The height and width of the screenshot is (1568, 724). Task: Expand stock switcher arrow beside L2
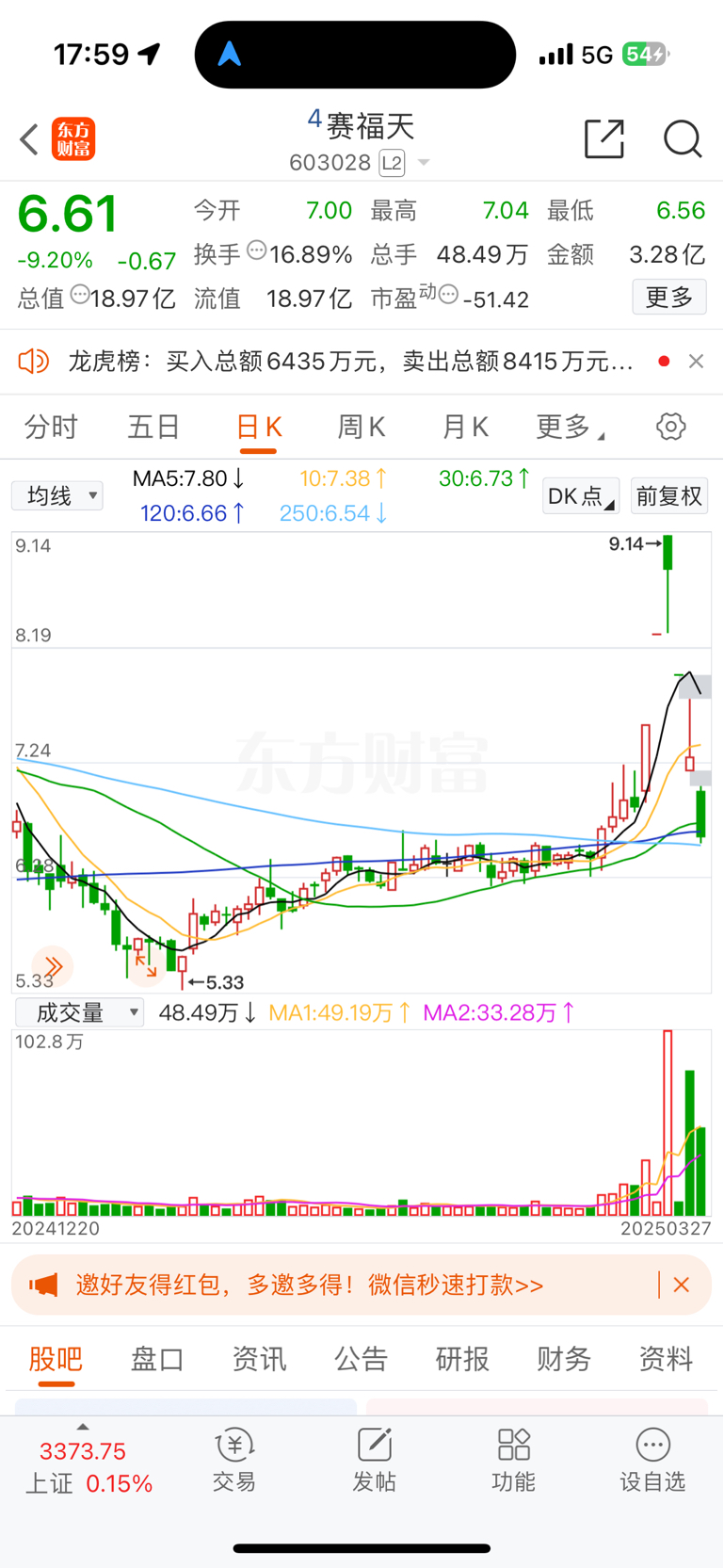pos(424,163)
